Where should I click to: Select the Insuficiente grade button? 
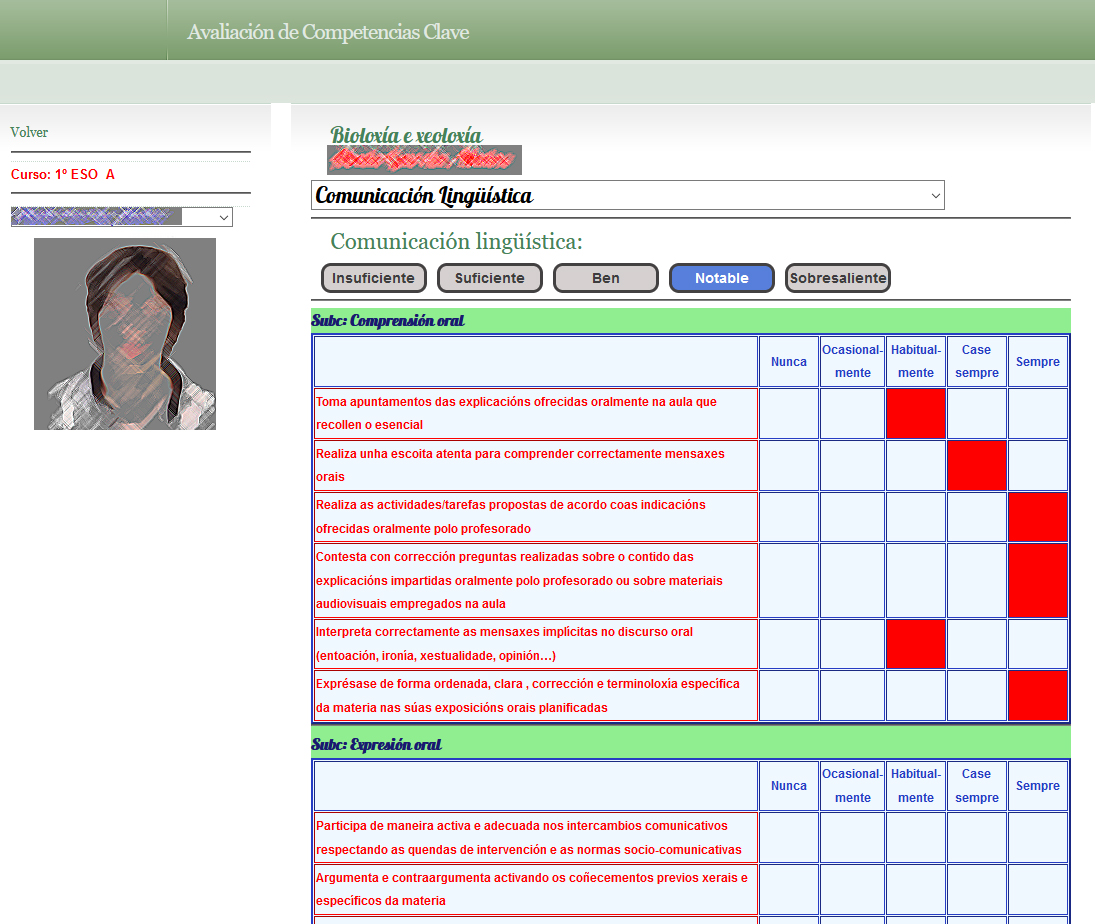click(373, 278)
